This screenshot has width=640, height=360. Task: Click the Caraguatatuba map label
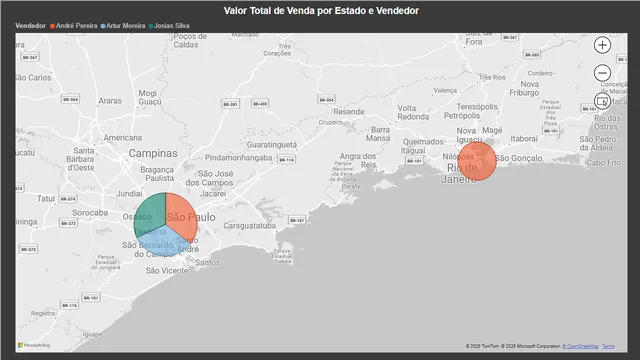coord(249,226)
